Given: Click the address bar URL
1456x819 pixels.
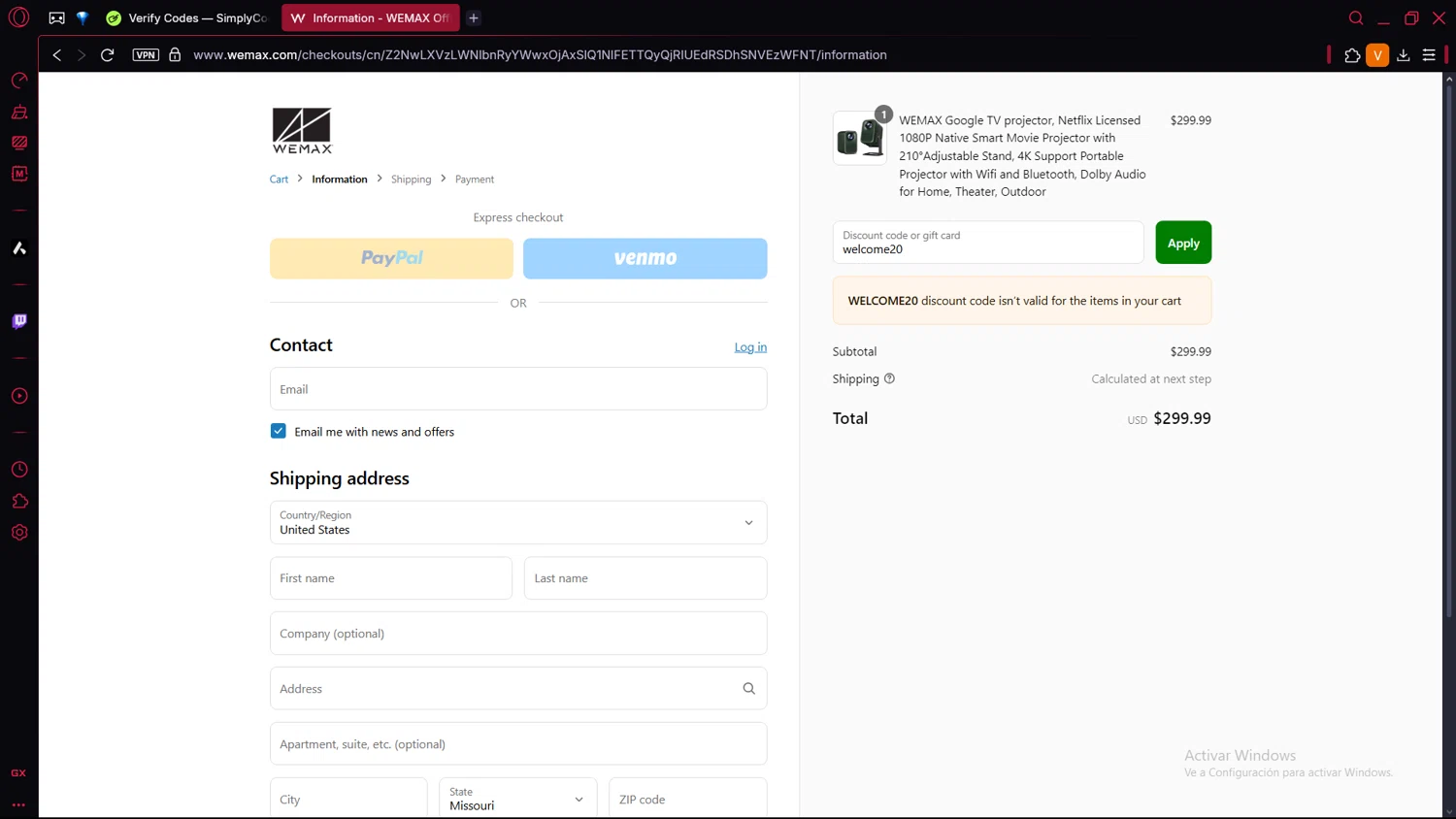Looking at the screenshot, I should tap(540, 55).
